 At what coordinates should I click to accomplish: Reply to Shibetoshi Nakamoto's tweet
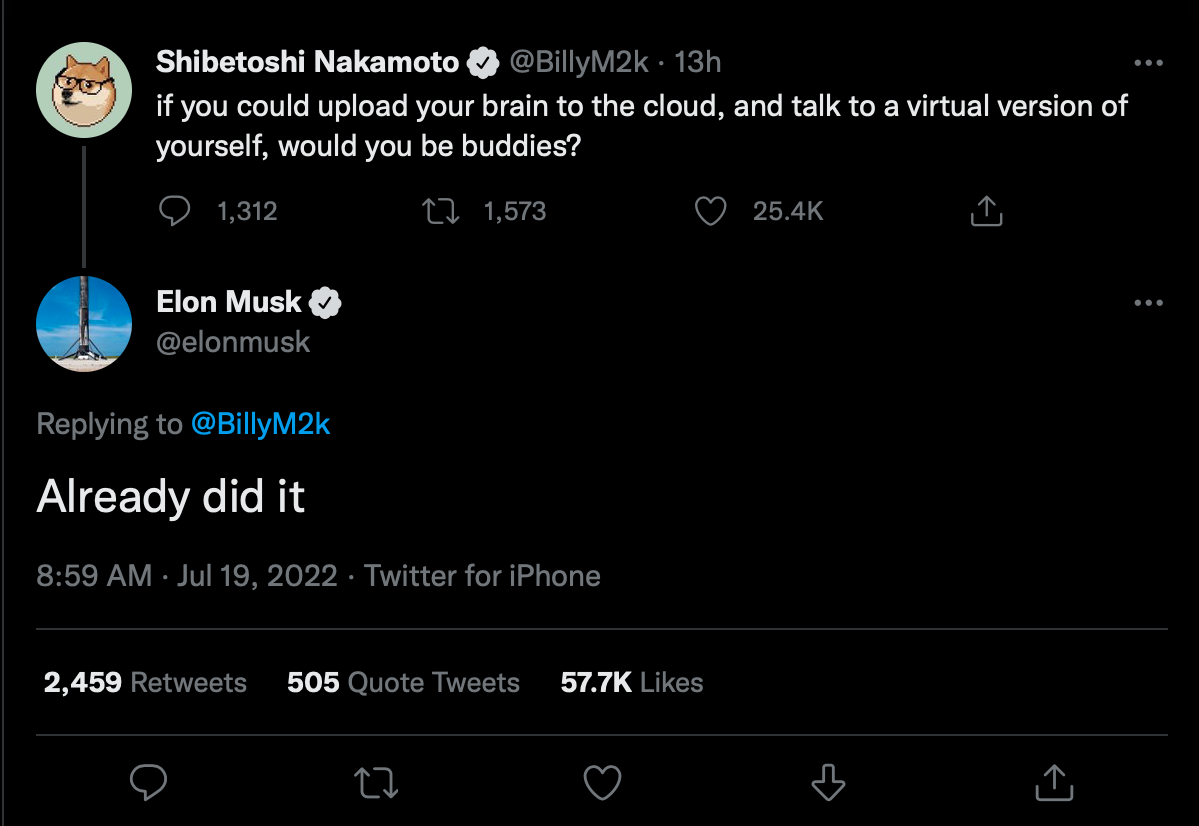coord(176,211)
